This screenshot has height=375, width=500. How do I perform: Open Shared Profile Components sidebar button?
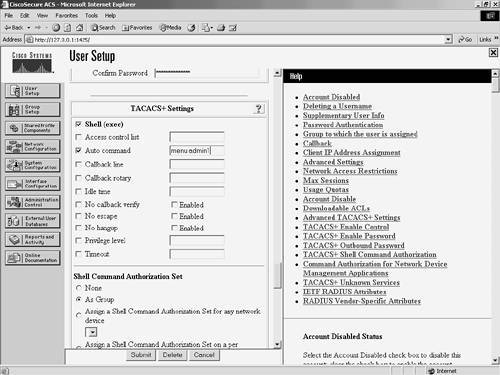[x=33, y=128]
